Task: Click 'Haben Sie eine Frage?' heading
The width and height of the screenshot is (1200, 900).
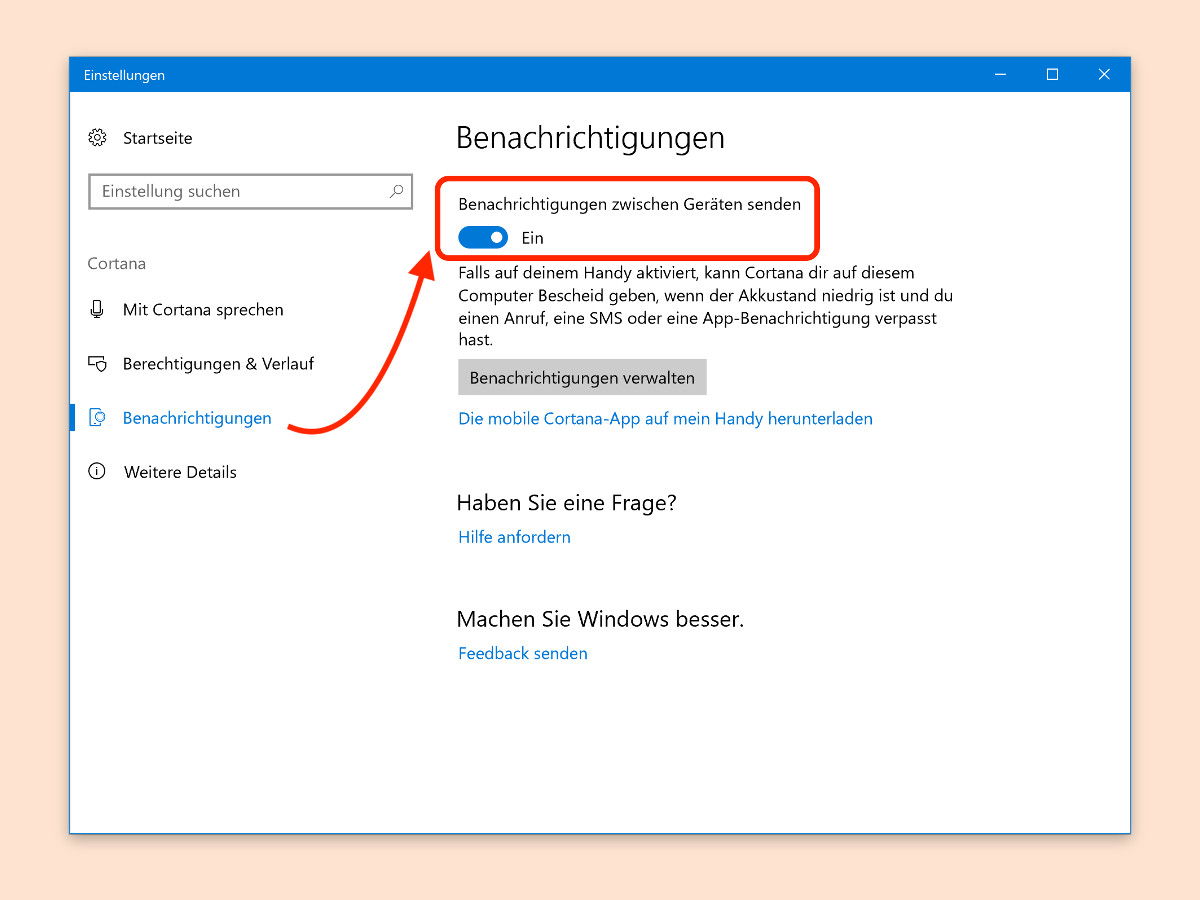Action: pyautogui.click(x=566, y=503)
